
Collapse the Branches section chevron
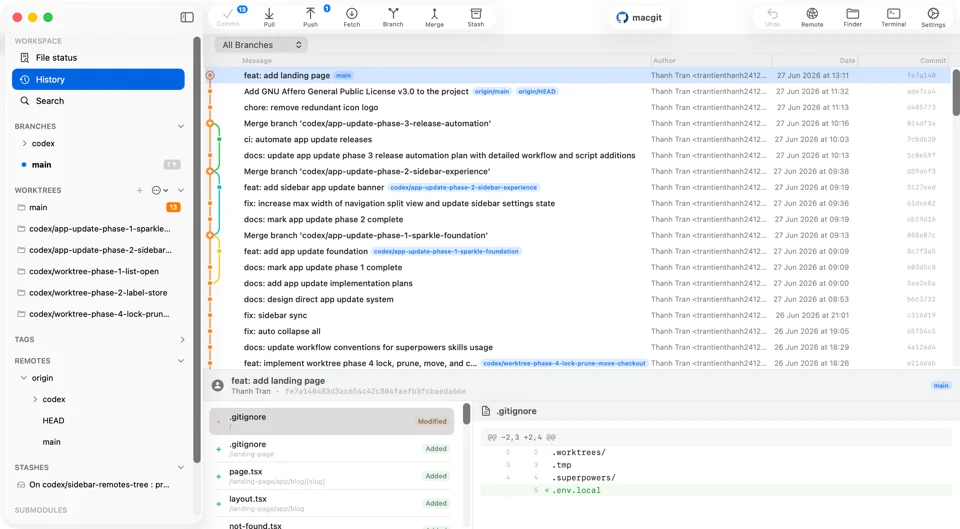(x=181, y=126)
